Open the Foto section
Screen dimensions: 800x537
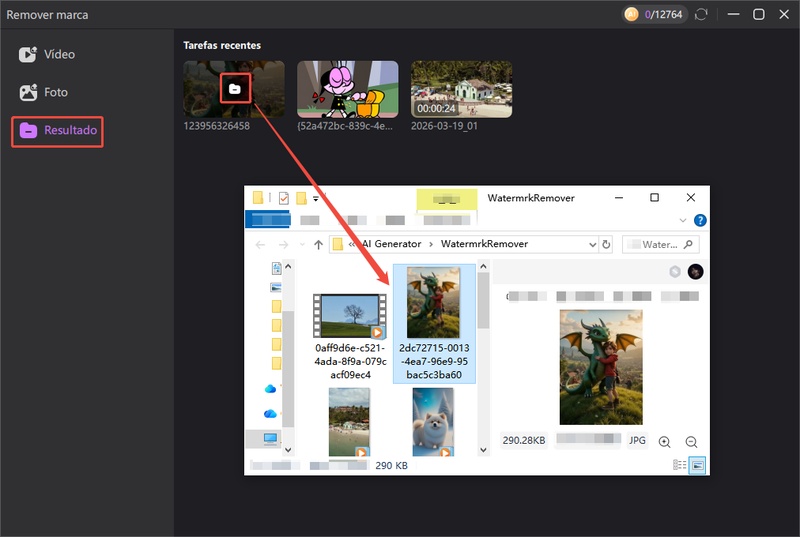click(x=55, y=92)
